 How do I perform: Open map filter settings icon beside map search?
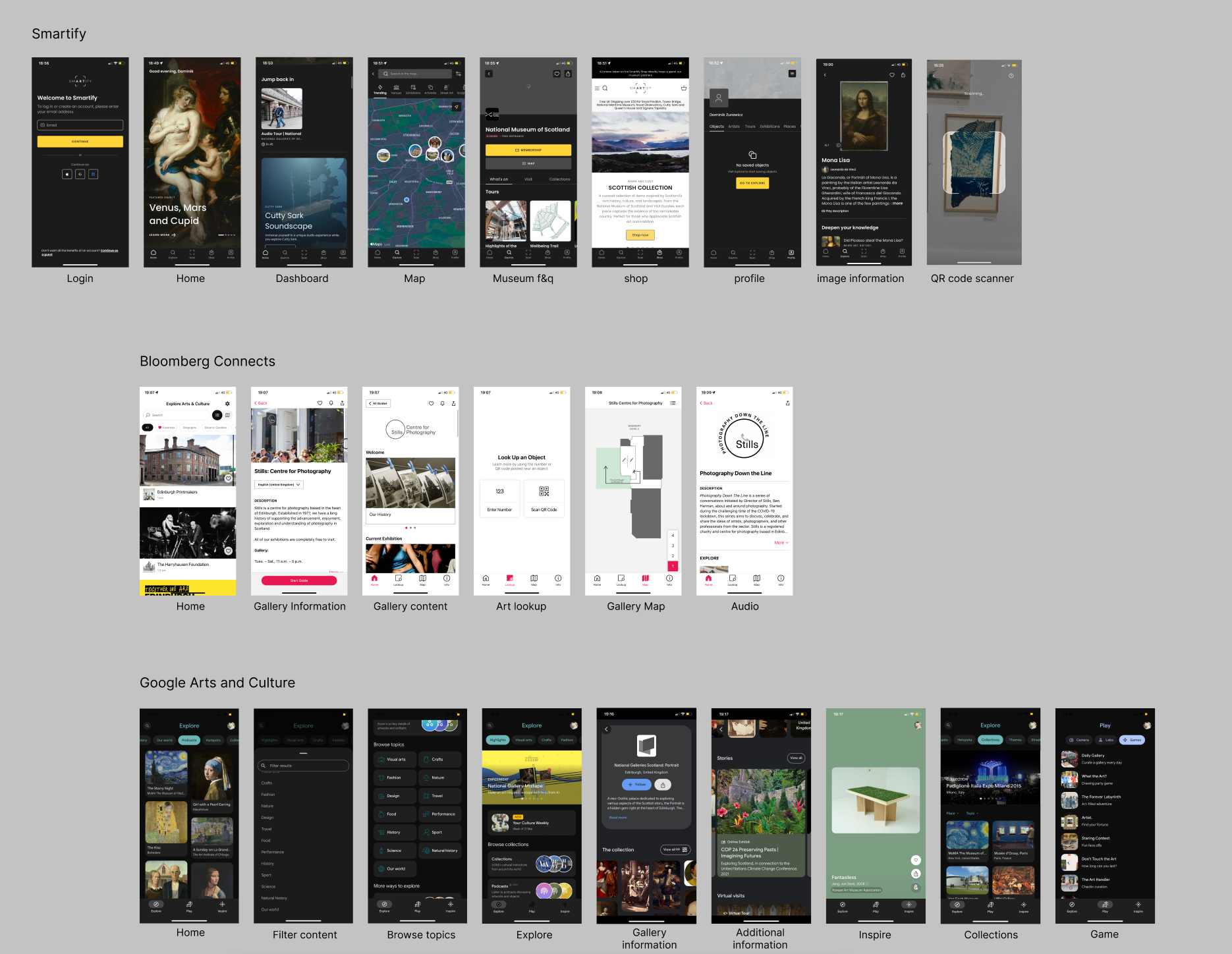click(x=458, y=74)
